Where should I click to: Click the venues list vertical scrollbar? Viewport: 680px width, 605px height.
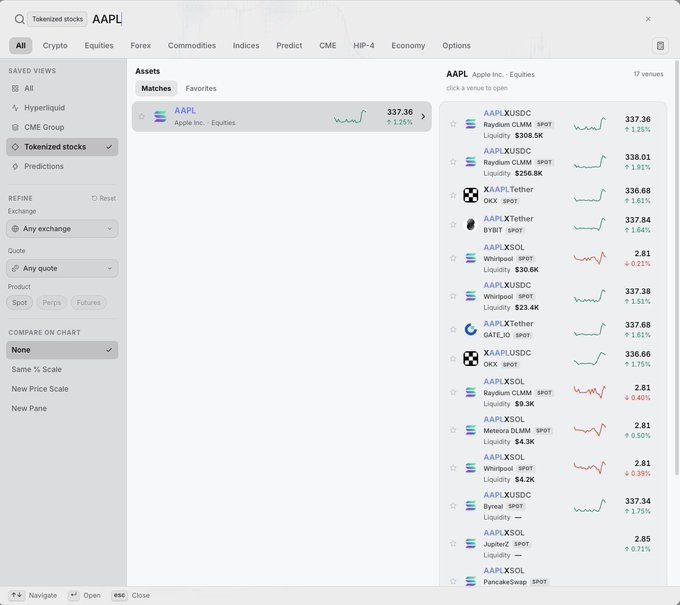[x=677, y=268]
